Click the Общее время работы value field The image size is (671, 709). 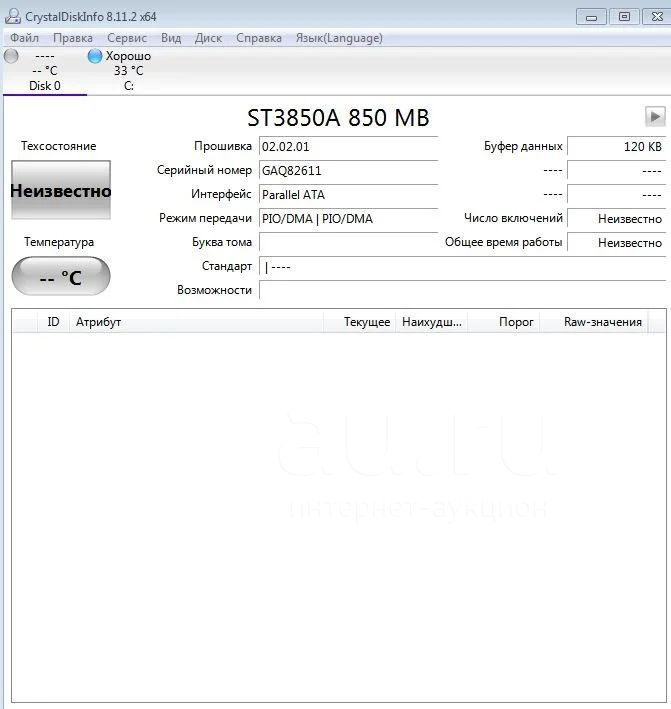(617, 242)
